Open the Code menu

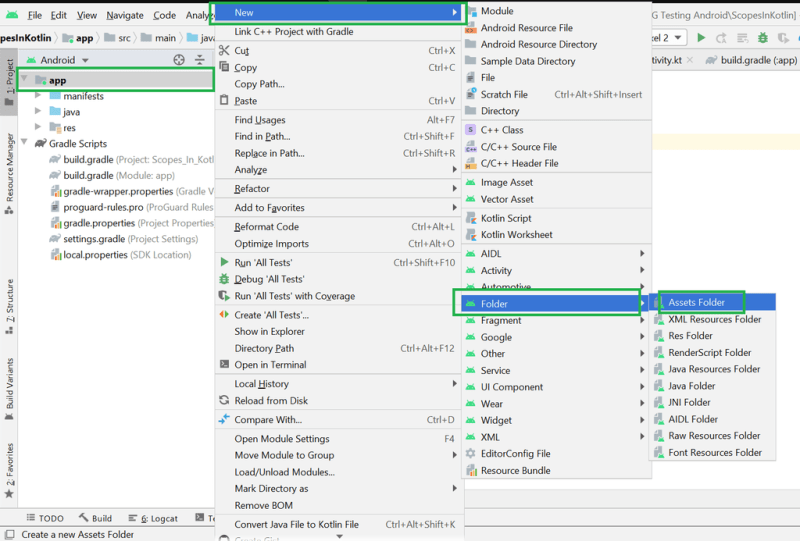click(164, 15)
